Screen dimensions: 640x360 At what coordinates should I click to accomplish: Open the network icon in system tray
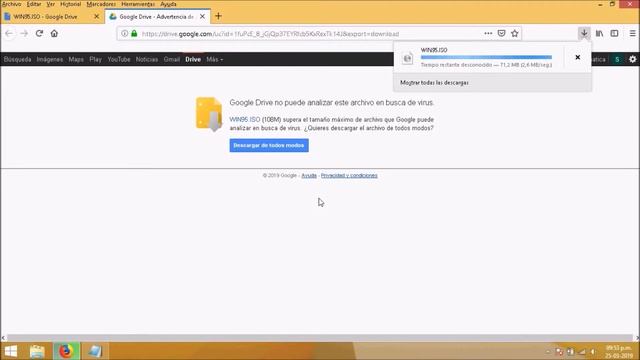582,351
